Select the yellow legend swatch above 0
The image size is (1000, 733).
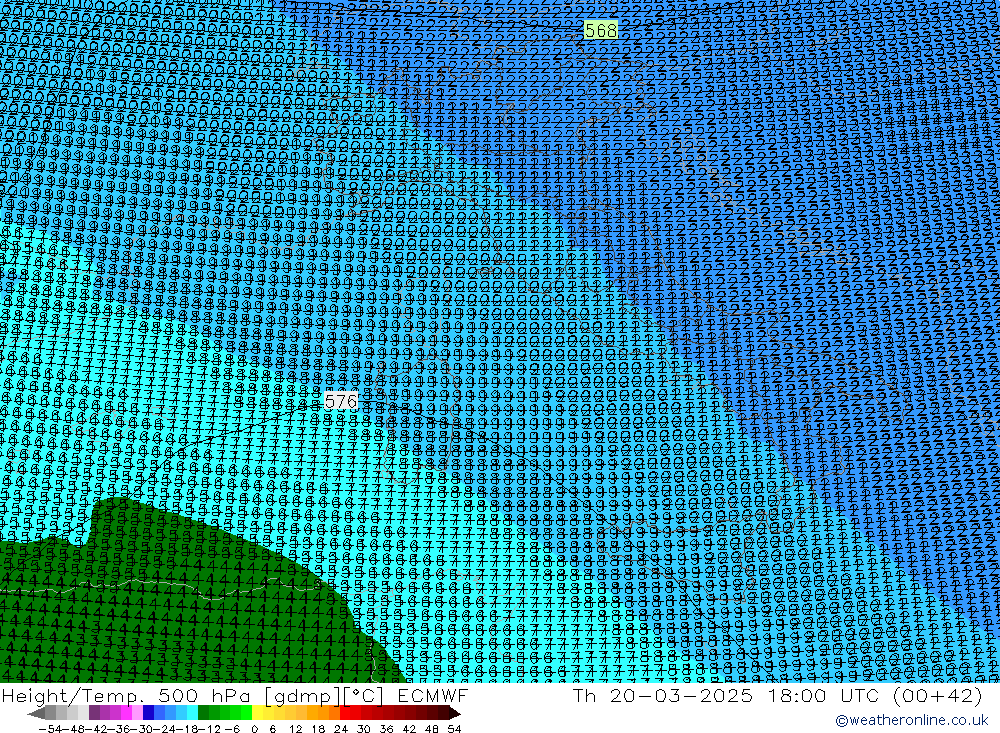258,713
